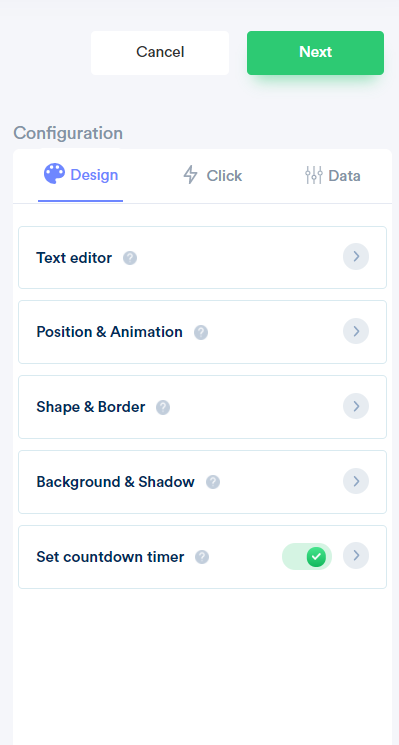Switch to the Data tab

point(332,175)
